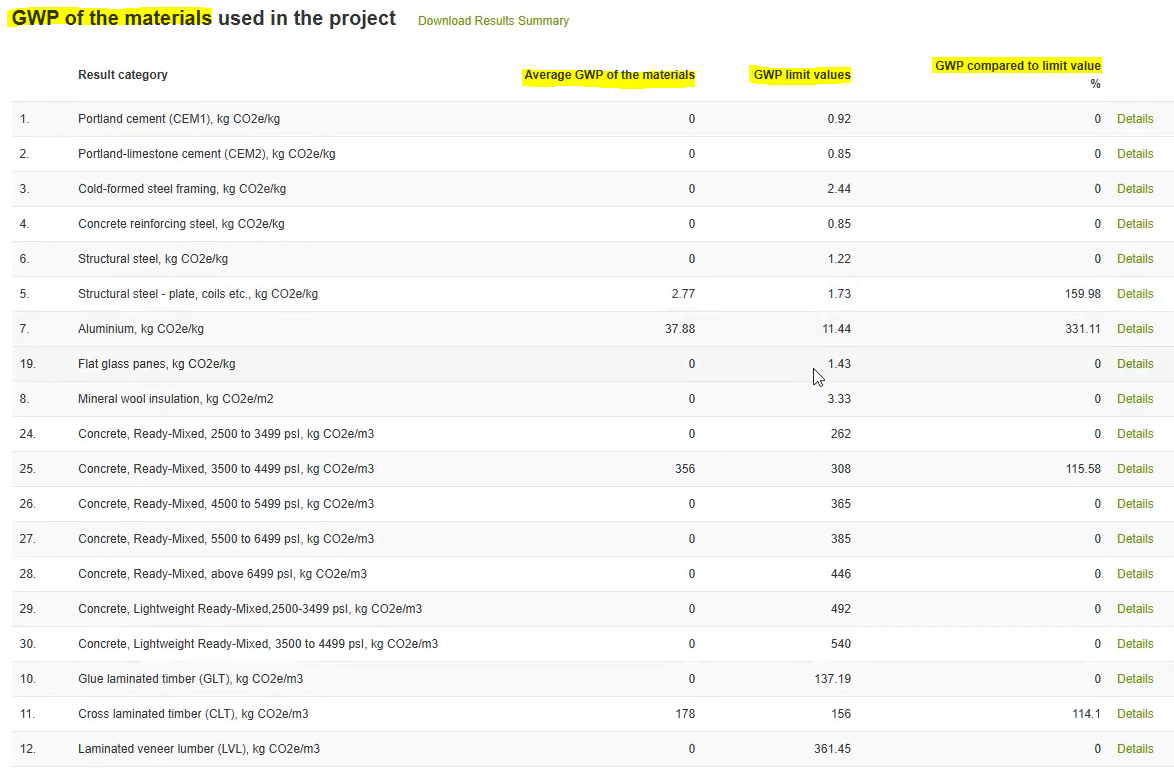This screenshot has width=1174, height=772.
Task: Open Details for Structural steel
Action: tap(1135, 258)
